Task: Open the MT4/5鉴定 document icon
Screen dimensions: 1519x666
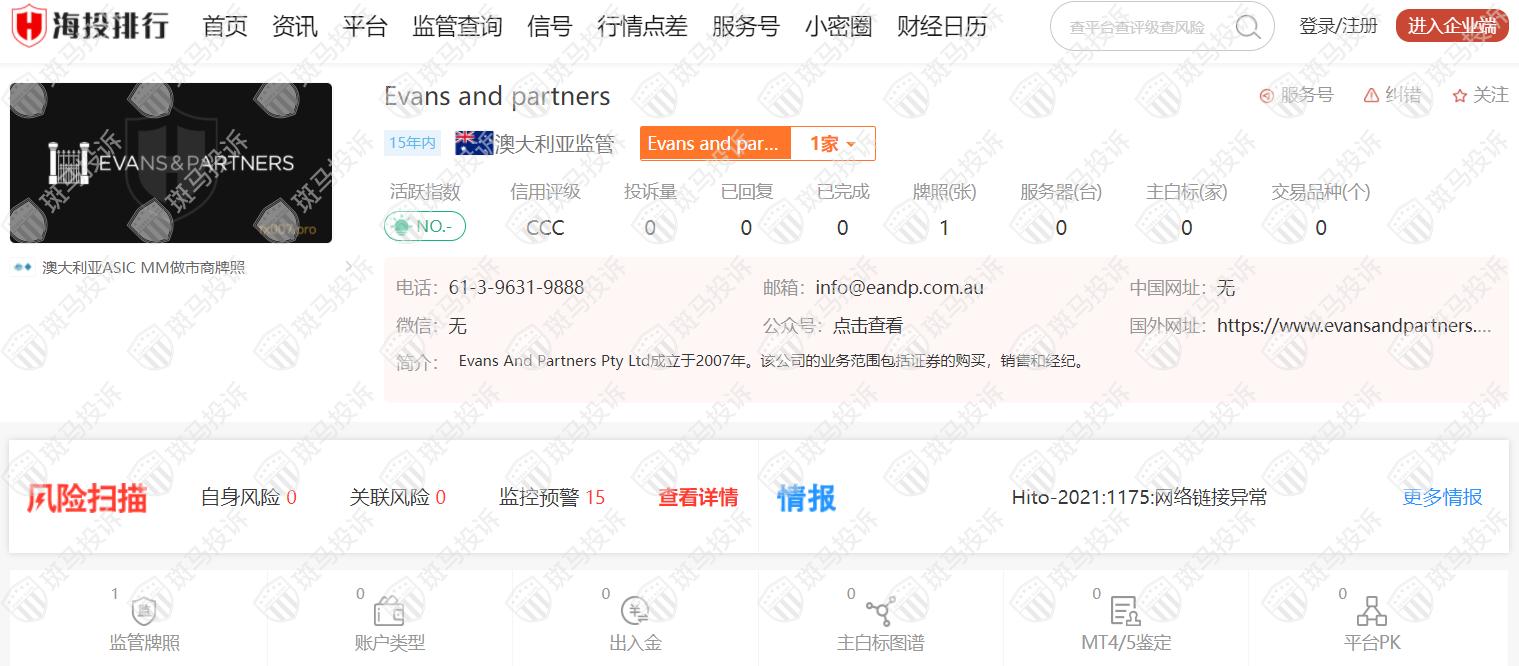Action: click(x=1125, y=611)
